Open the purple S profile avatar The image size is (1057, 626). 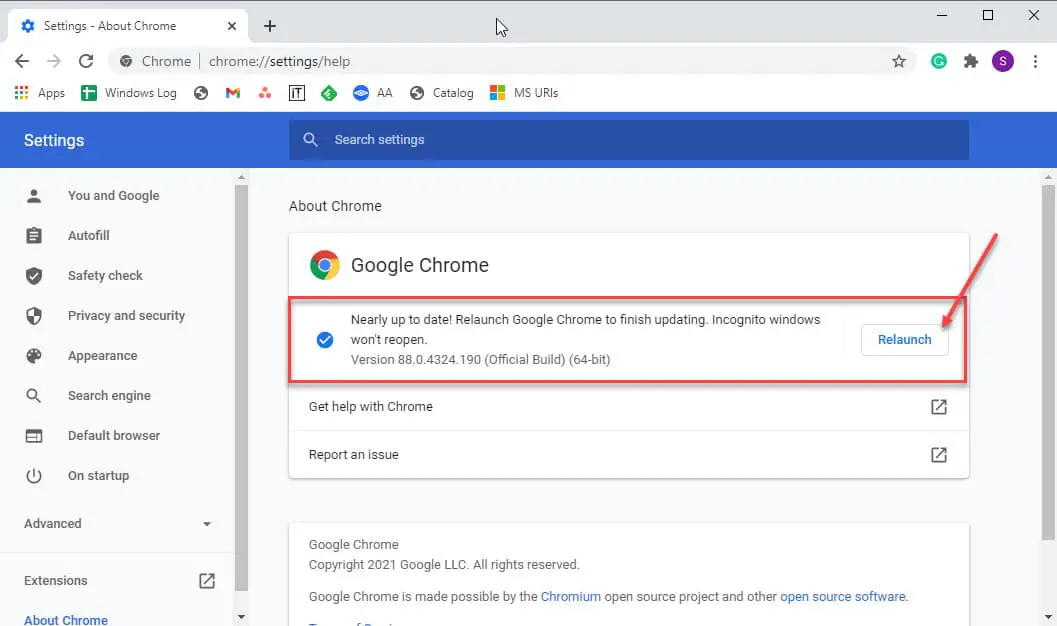click(1002, 61)
